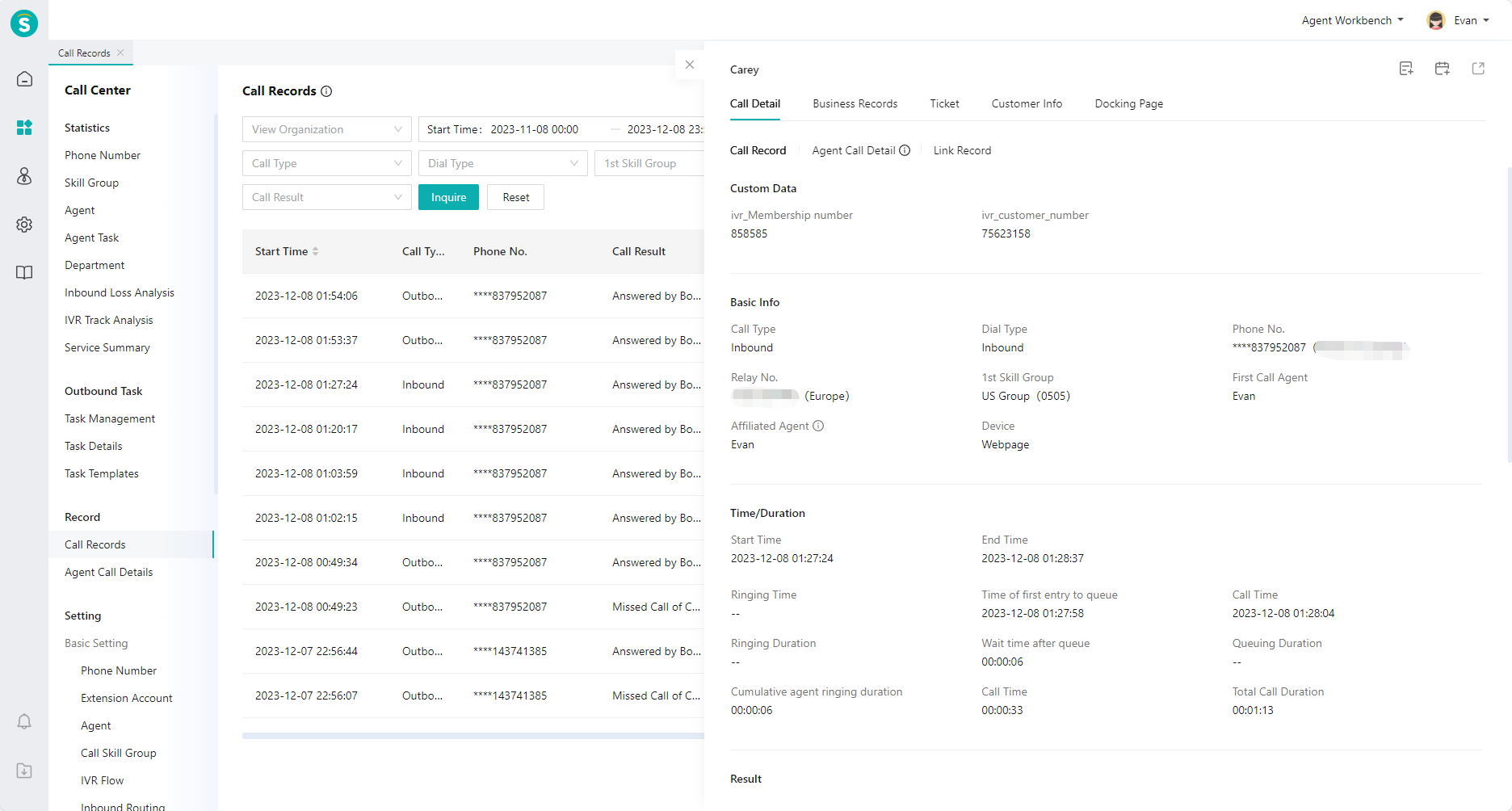The width and height of the screenshot is (1512, 811).
Task: Open the View Organization dropdown
Action: click(x=327, y=129)
